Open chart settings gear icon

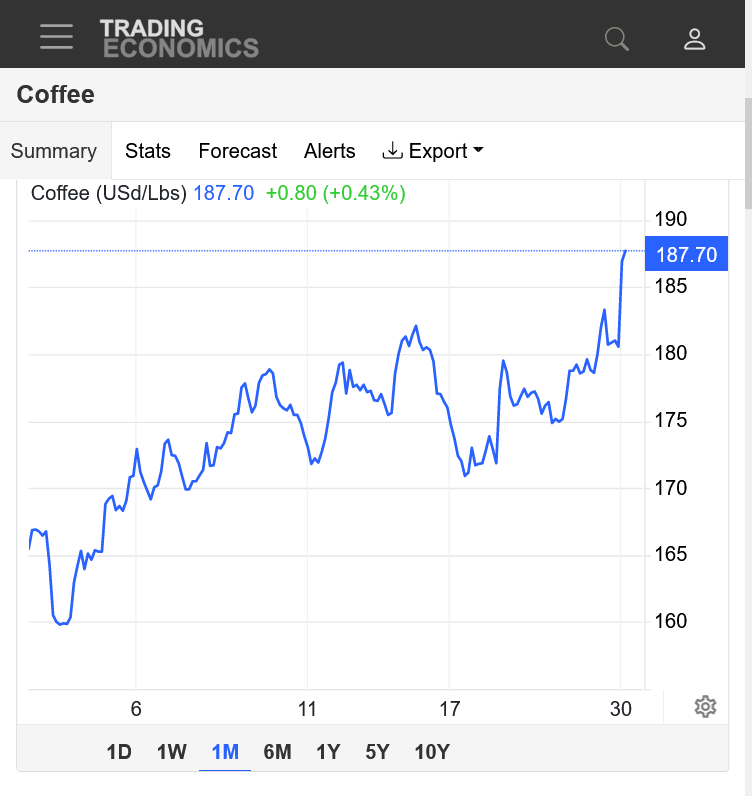coord(705,707)
